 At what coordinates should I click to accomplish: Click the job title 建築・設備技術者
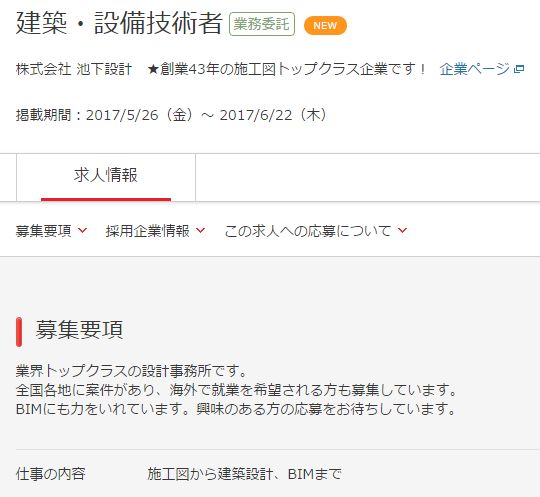tap(119, 23)
